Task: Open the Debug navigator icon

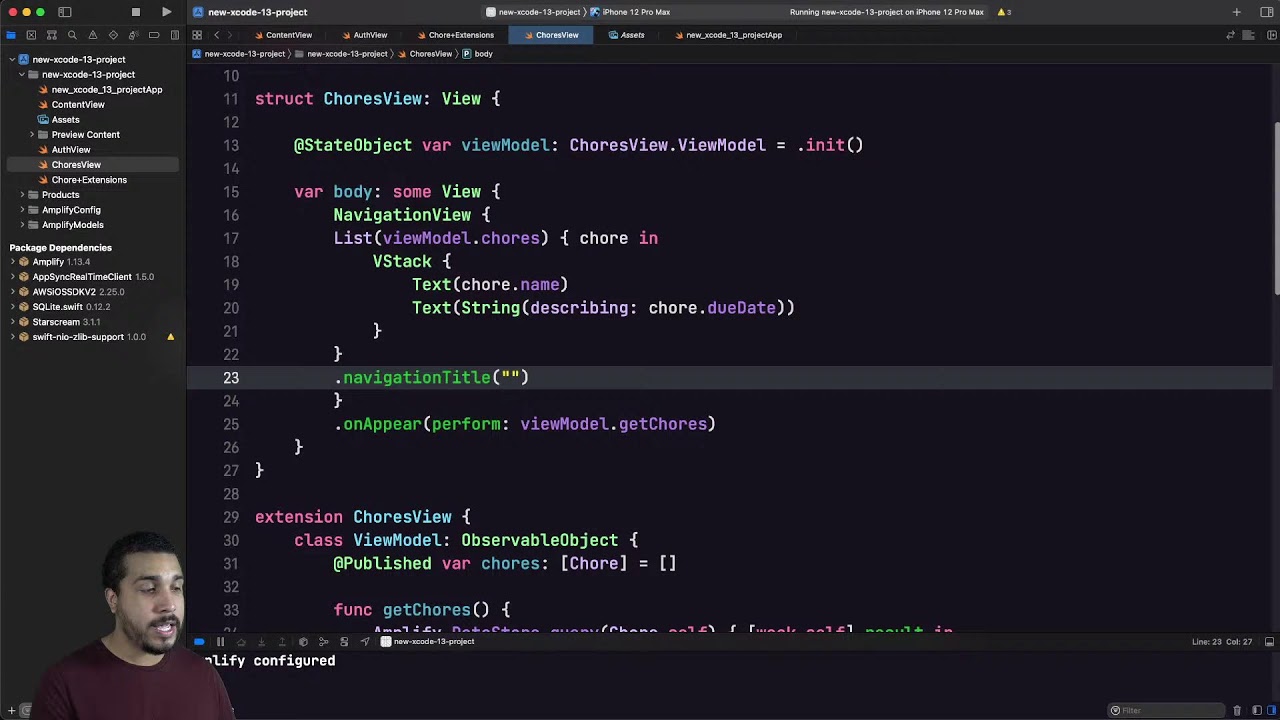Action: pos(133,35)
